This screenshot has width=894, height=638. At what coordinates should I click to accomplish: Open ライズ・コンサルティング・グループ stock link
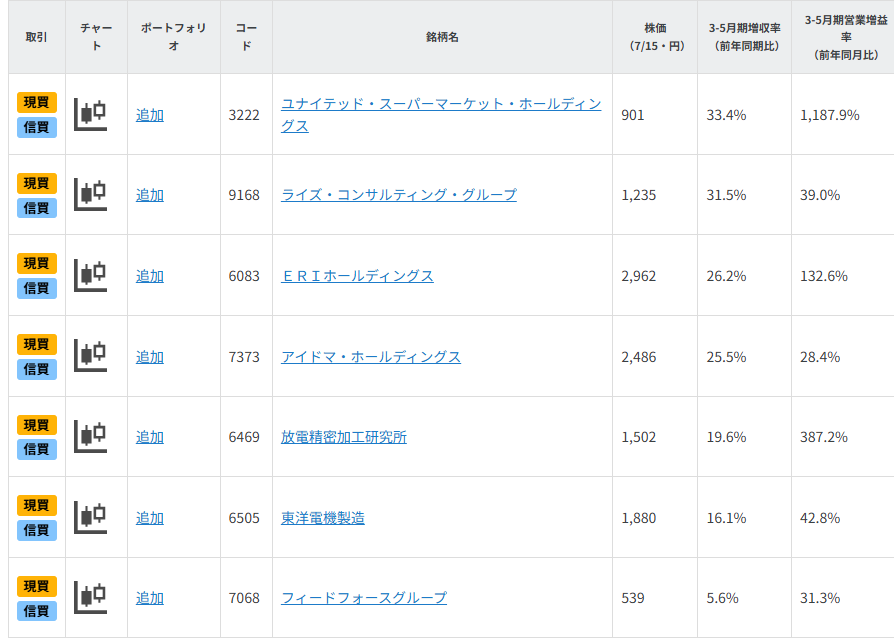click(x=399, y=195)
